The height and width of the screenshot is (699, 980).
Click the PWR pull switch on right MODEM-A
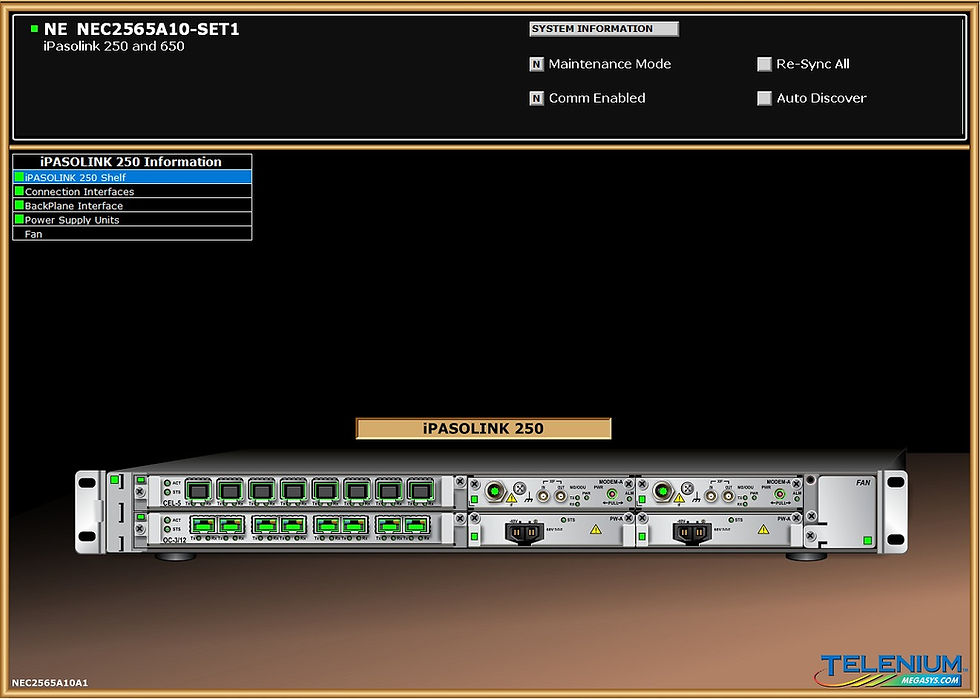779,494
